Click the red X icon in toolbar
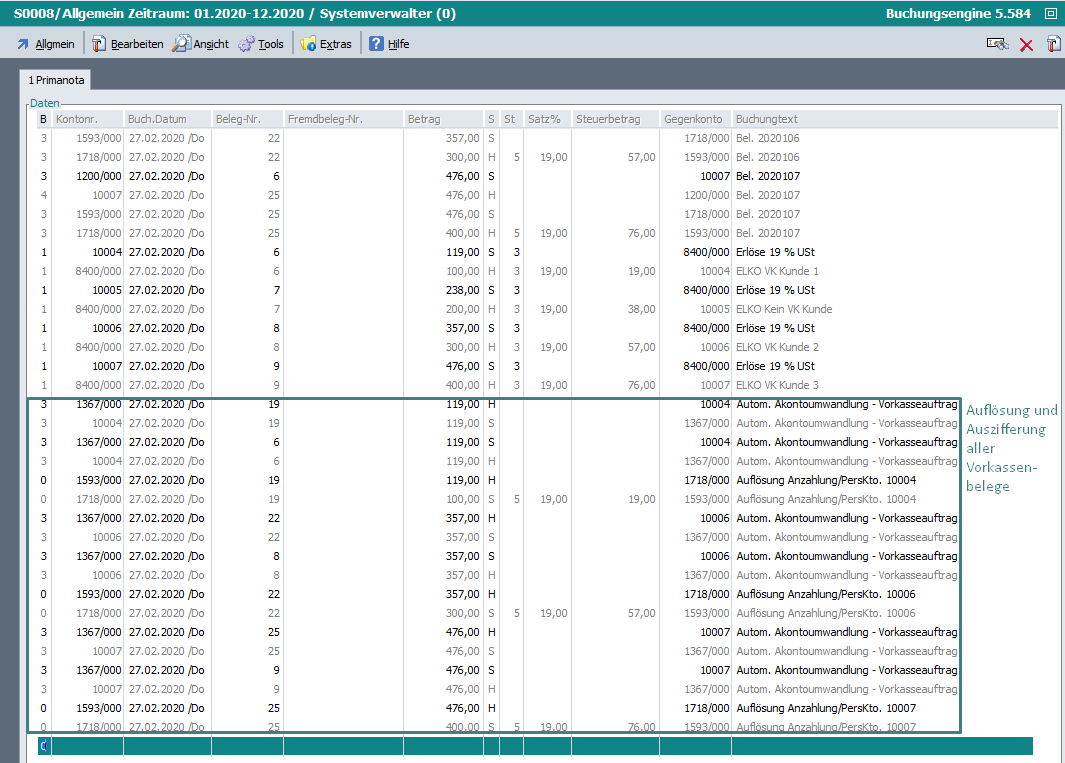Image resolution: width=1065 pixels, height=763 pixels. (1026, 44)
